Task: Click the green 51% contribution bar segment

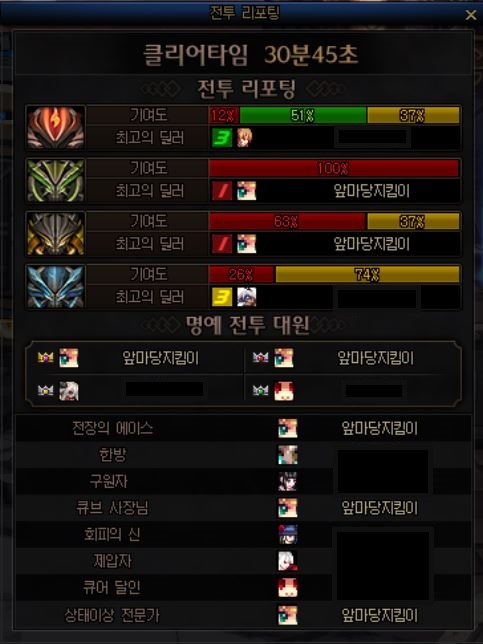Action: 303,115
